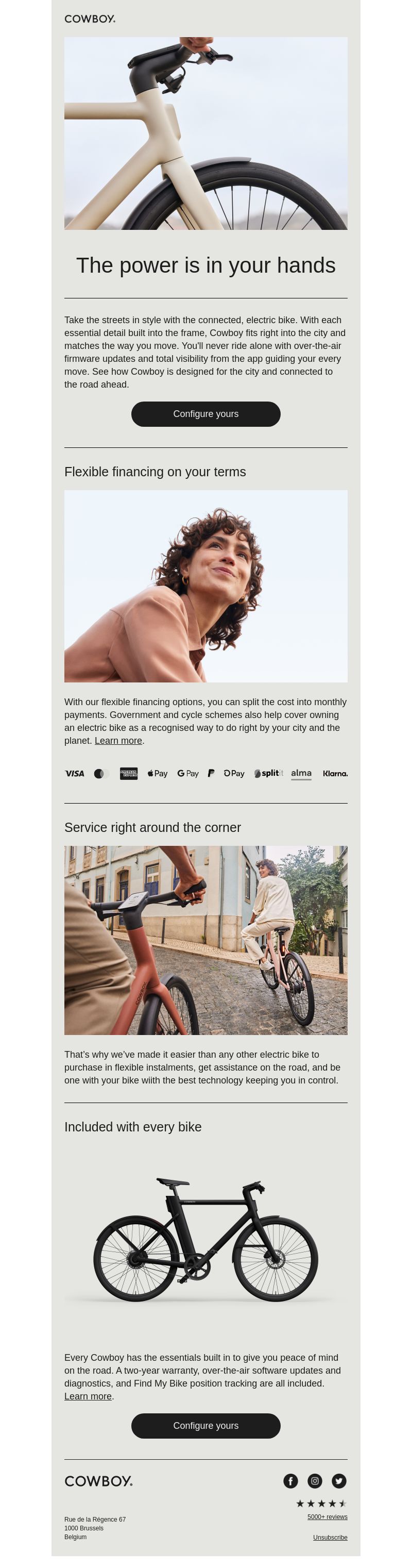This screenshot has height=1568, width=412.
Task: Click the American Express logo
Action: [x=129, y=774]
